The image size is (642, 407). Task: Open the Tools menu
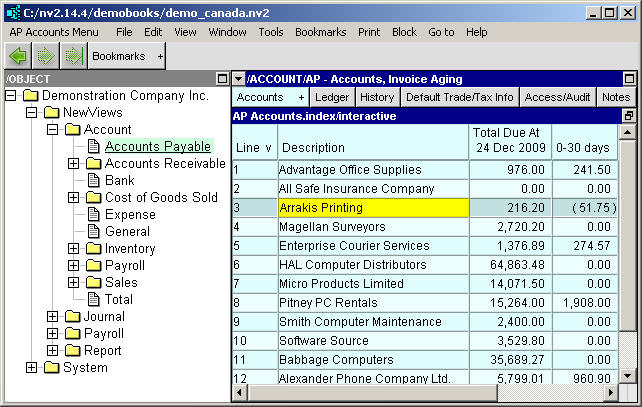click(x=271, y=32)
